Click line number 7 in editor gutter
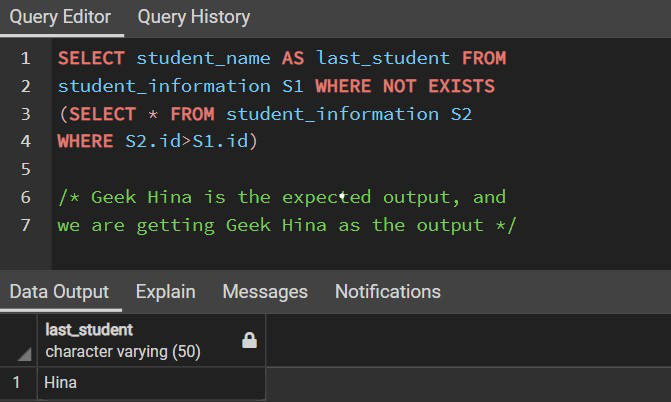Viewport: 671px width, 402px height. click(25, 225)
